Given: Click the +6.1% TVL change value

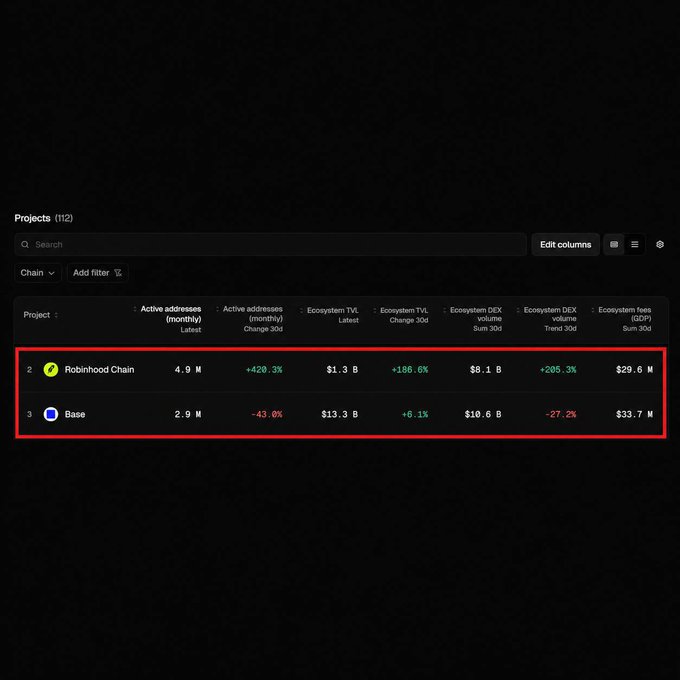Looking at the screenshot, I should (x=415, y=414).
